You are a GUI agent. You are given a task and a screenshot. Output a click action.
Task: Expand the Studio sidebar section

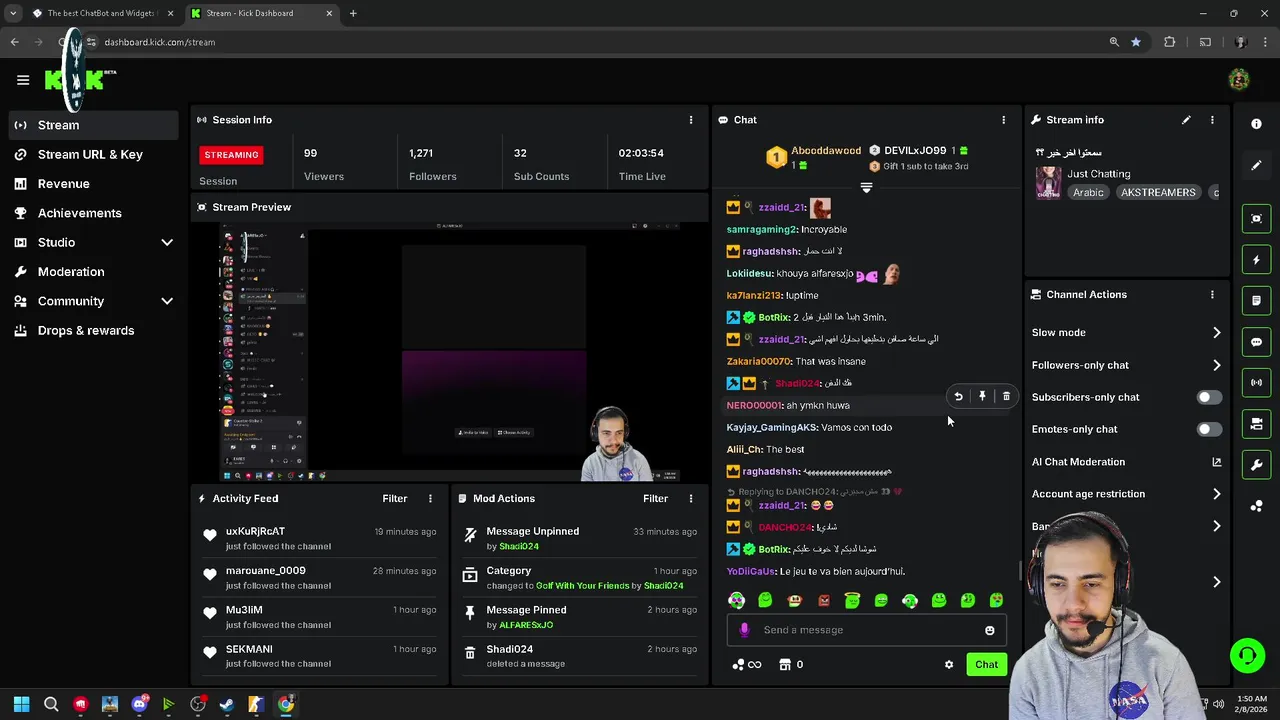167,243
